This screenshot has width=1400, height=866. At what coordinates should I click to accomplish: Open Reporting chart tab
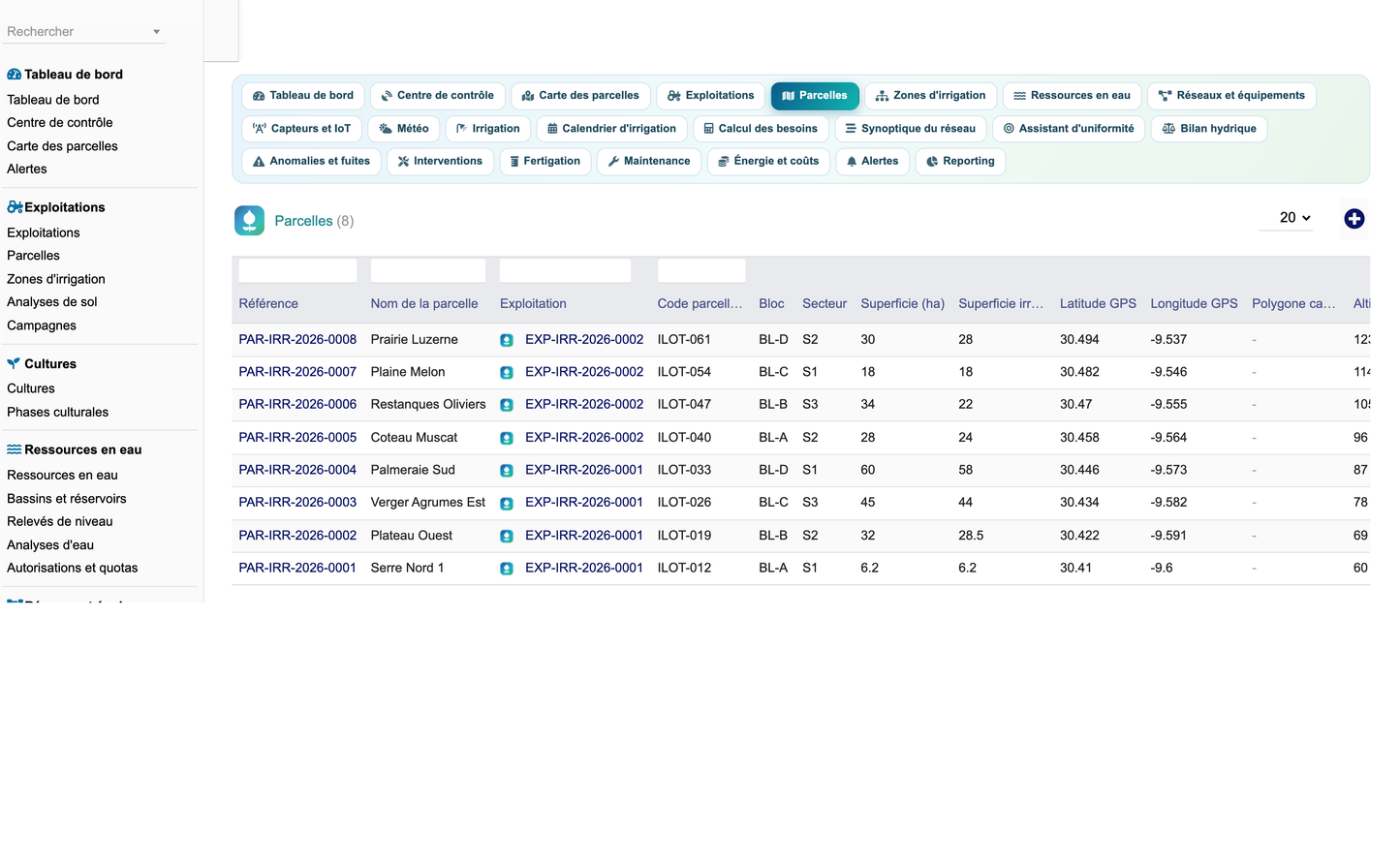[x=960, y=162]
